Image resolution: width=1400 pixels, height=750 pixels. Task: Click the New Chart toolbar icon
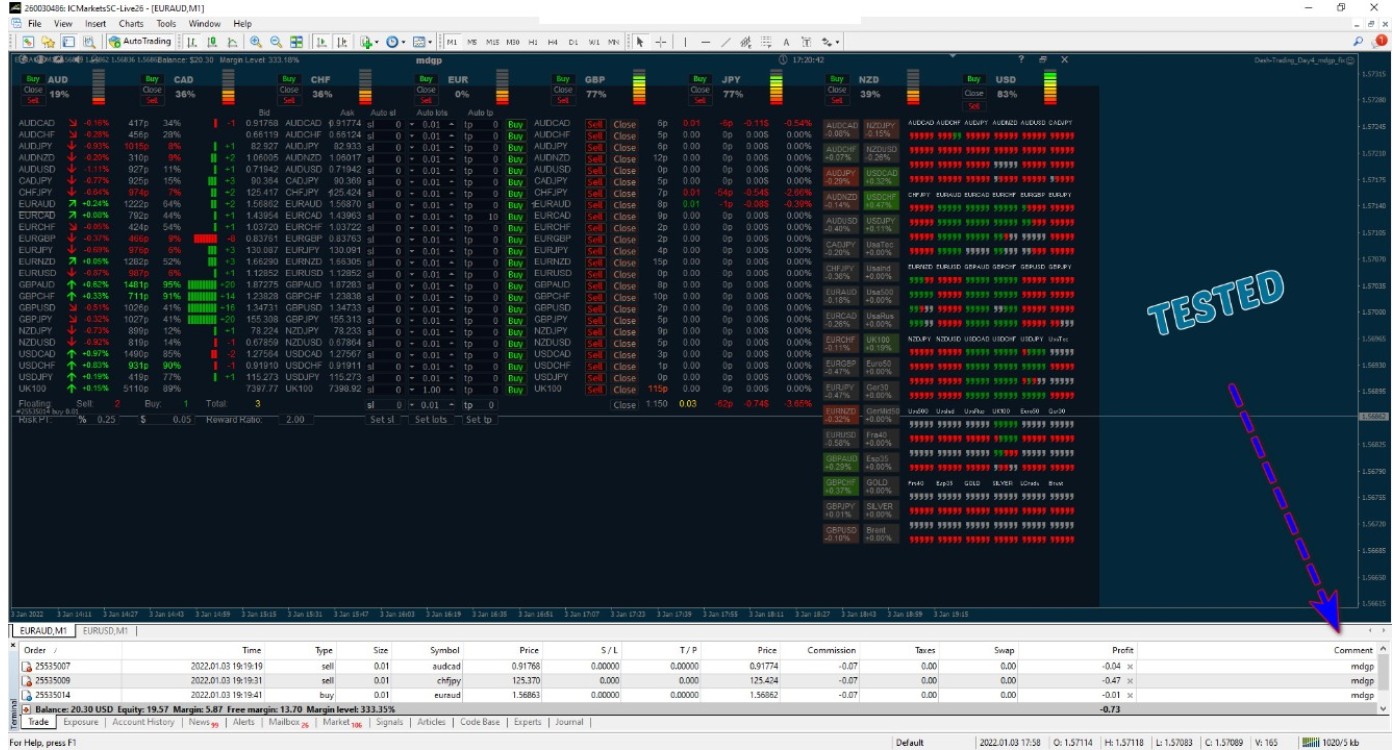click(28, 42)
